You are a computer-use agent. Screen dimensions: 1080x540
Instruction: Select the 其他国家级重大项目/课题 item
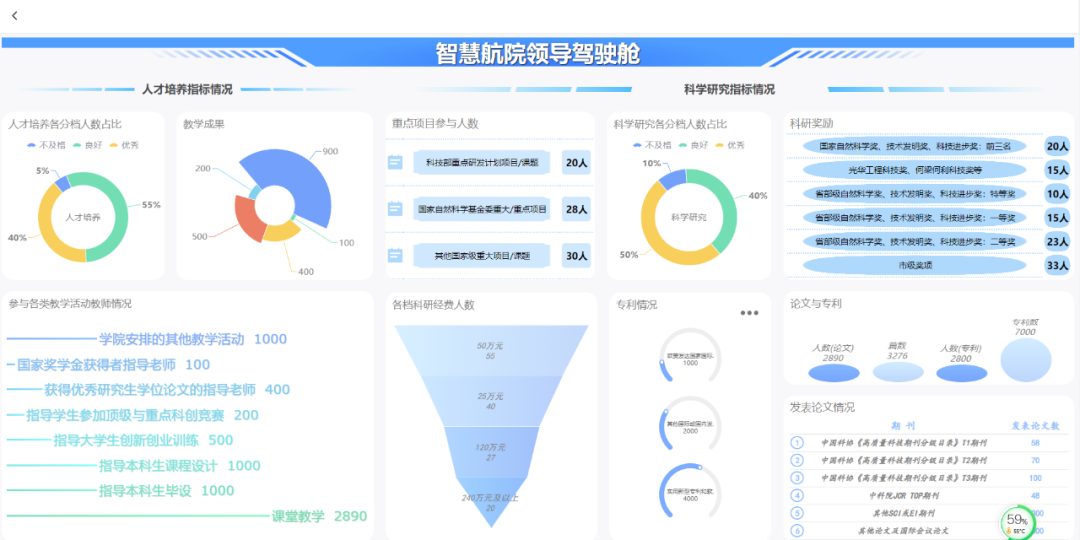coord(482,256)
